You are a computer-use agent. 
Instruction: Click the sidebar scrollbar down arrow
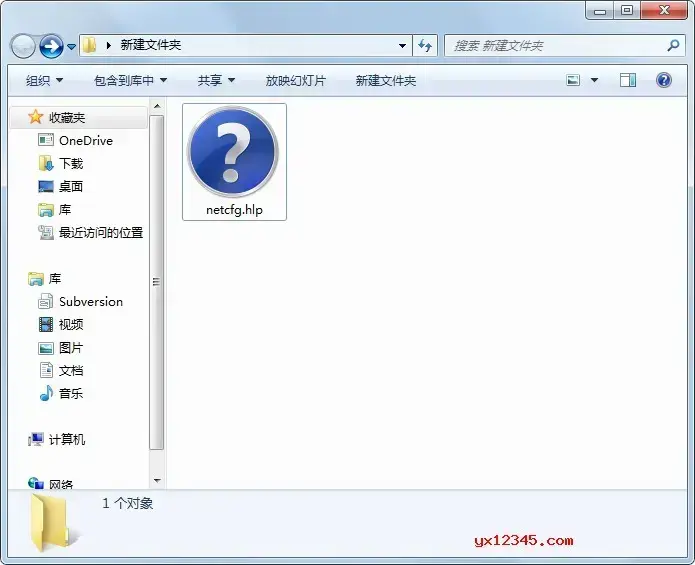click(157, 480)
